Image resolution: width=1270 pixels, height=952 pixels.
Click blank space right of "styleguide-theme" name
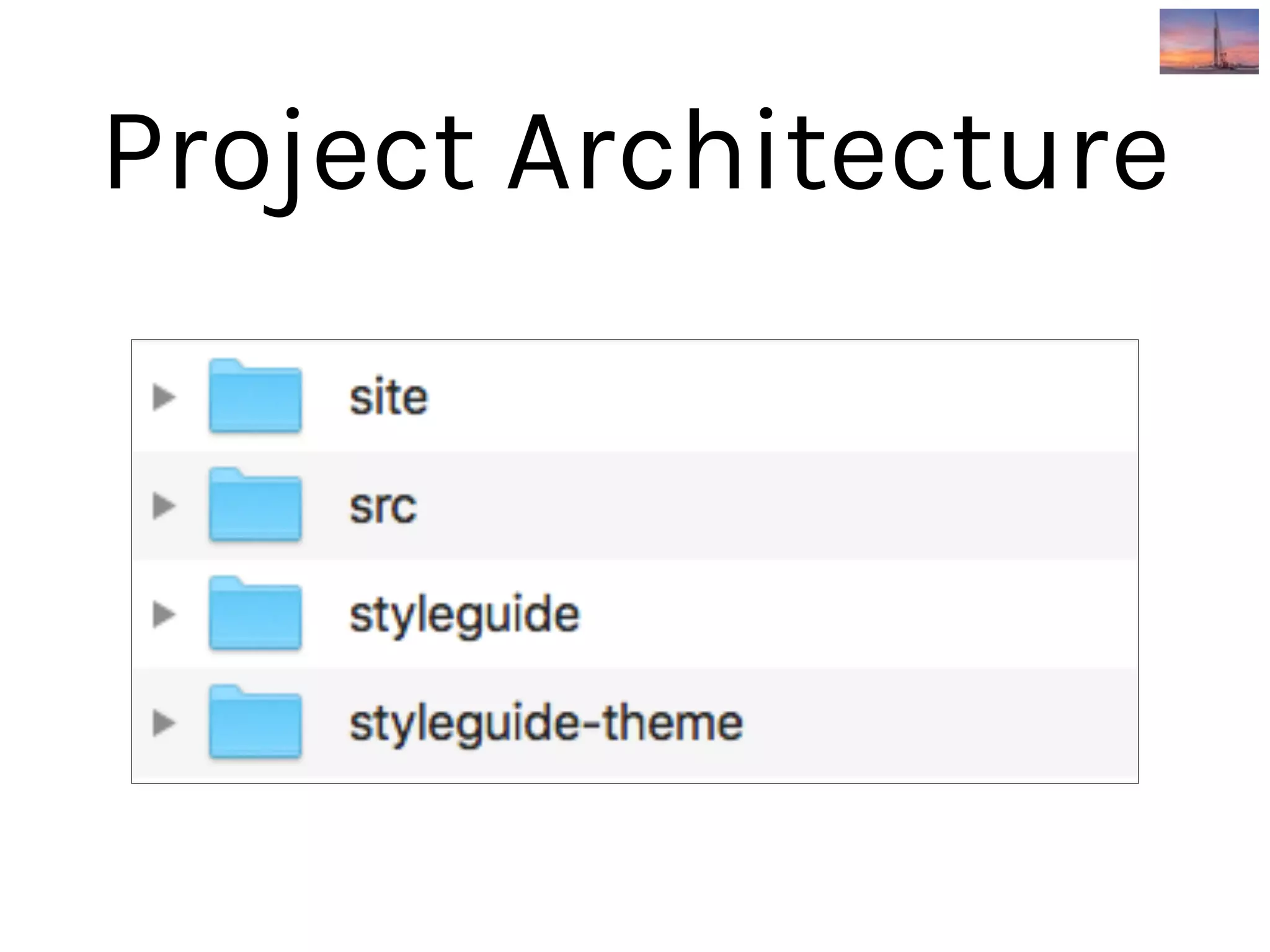click(x=936, y=723)
